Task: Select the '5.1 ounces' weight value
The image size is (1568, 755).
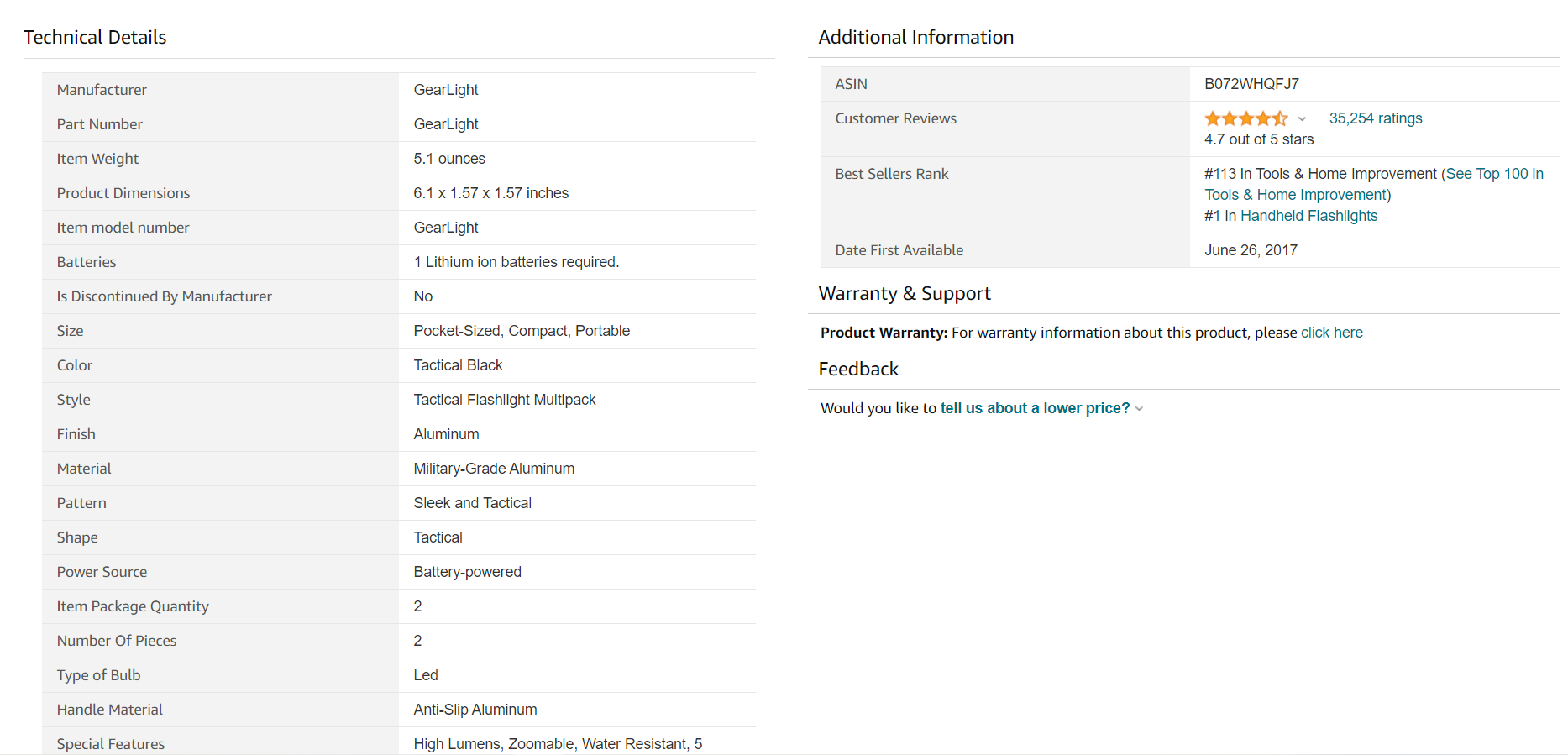Action: (449, 159)
